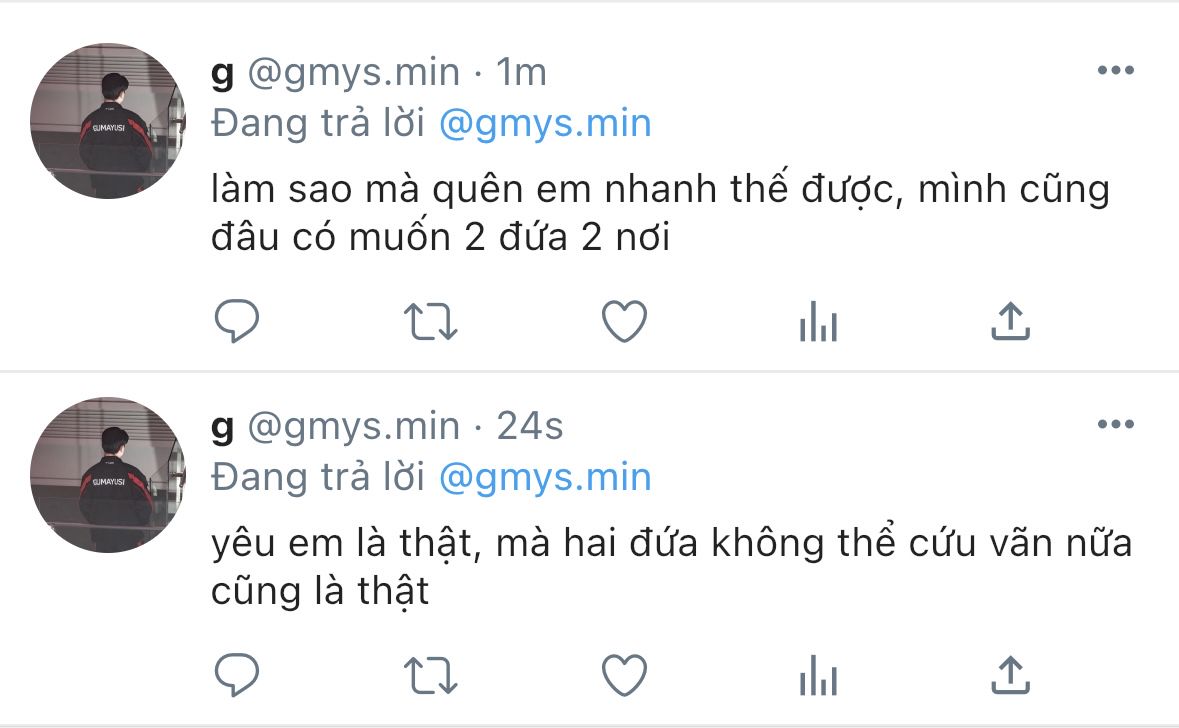1179x728 pixels.
Task: Like the first tweet with heart icon
Action: (x=624, y=321)
